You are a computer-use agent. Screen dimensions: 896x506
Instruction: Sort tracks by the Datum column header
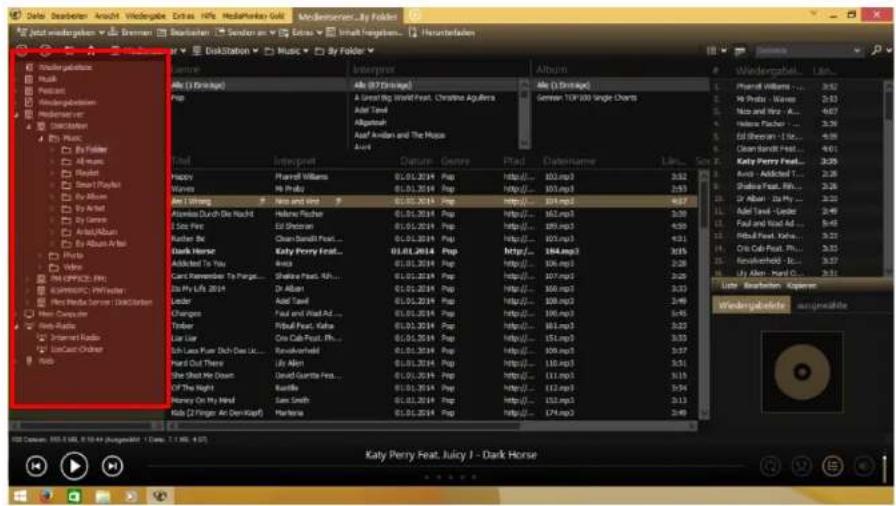click(x=415, y=162)
